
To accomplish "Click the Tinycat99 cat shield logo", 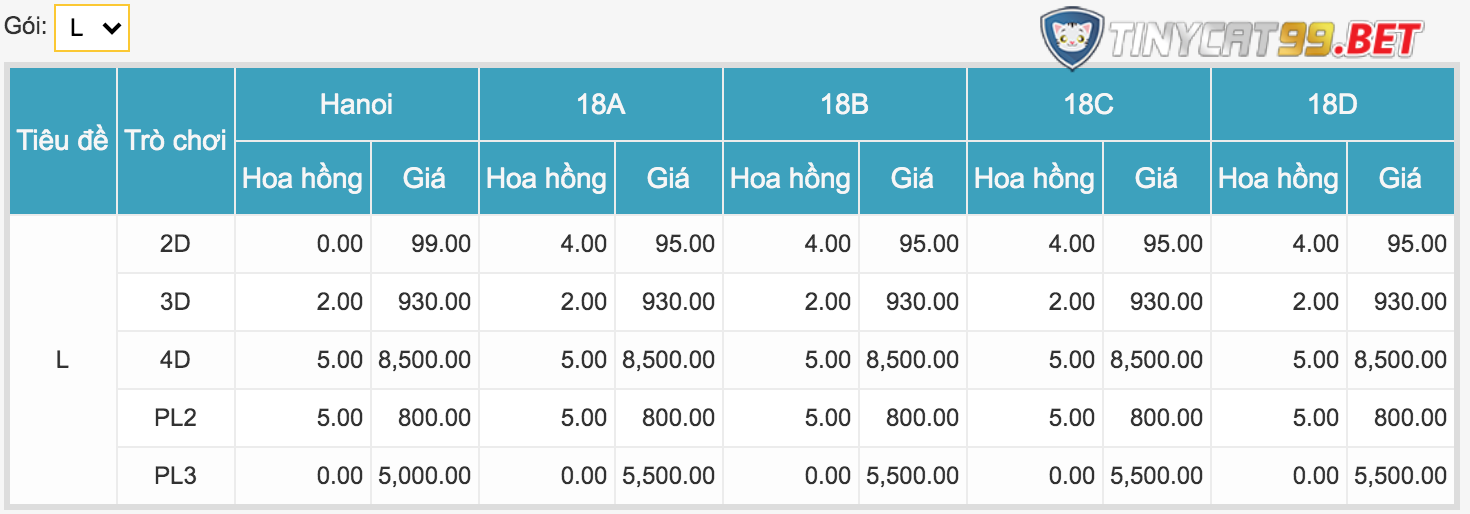I will pos(1071,40).
